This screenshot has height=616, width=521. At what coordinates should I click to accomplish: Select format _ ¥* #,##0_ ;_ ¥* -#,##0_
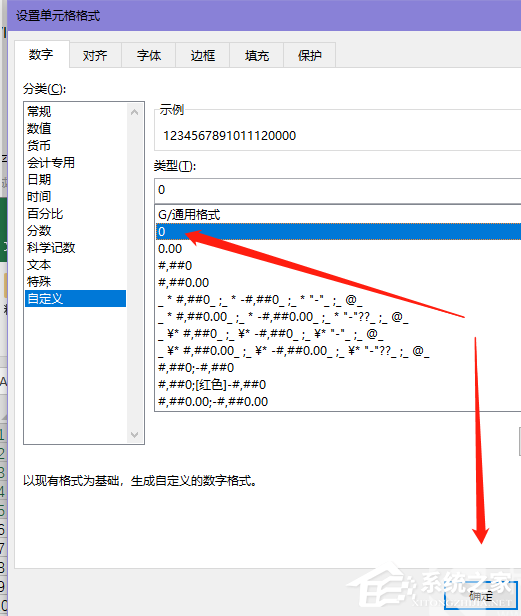338,334
